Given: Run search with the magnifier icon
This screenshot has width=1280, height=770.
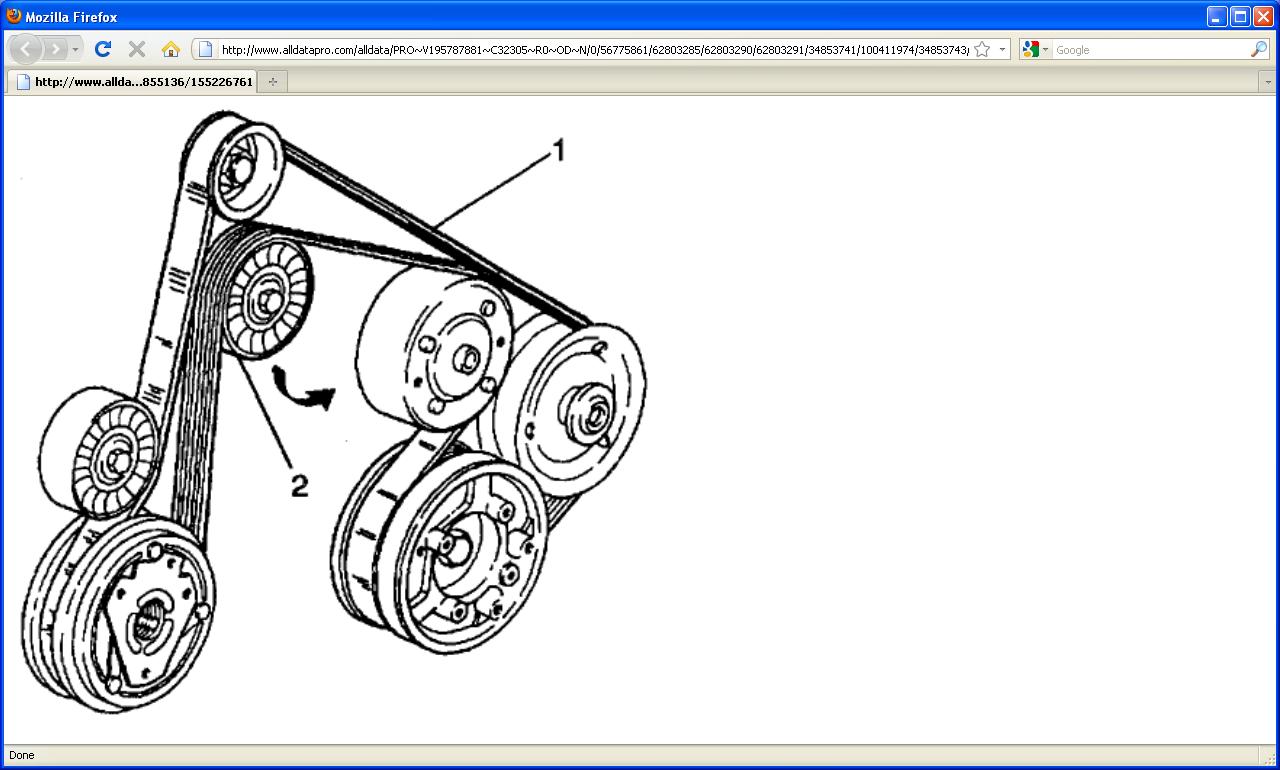Looking at the screenshot, I should click(1259, 49).
